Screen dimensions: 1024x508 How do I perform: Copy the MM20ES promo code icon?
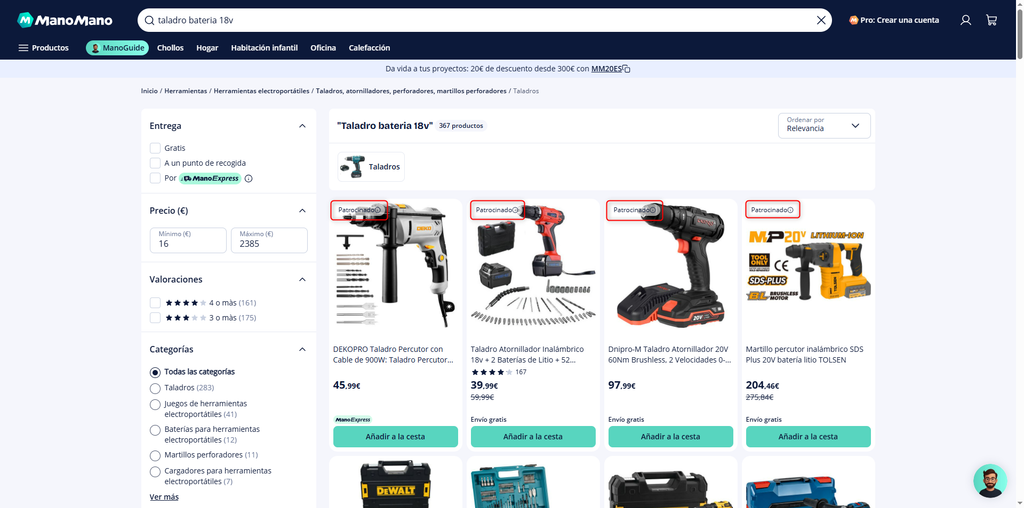626,69
